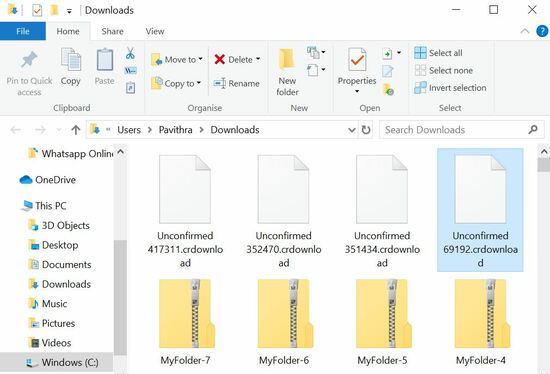Click the Pavithra breadcrumb in address bar
The height and width of the screenshot is (374, 550).
[x=175, y=130]
